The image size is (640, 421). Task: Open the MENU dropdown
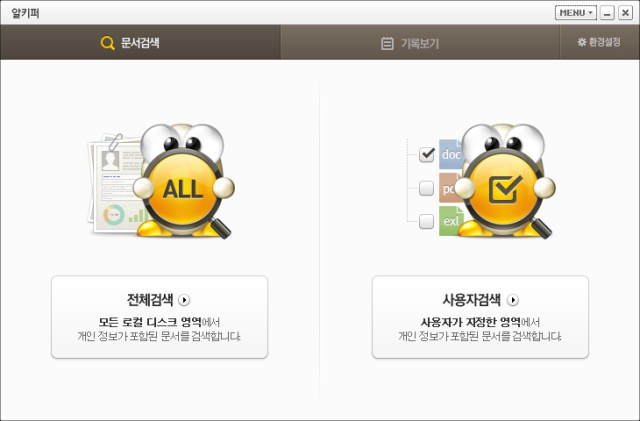point(576,13)
